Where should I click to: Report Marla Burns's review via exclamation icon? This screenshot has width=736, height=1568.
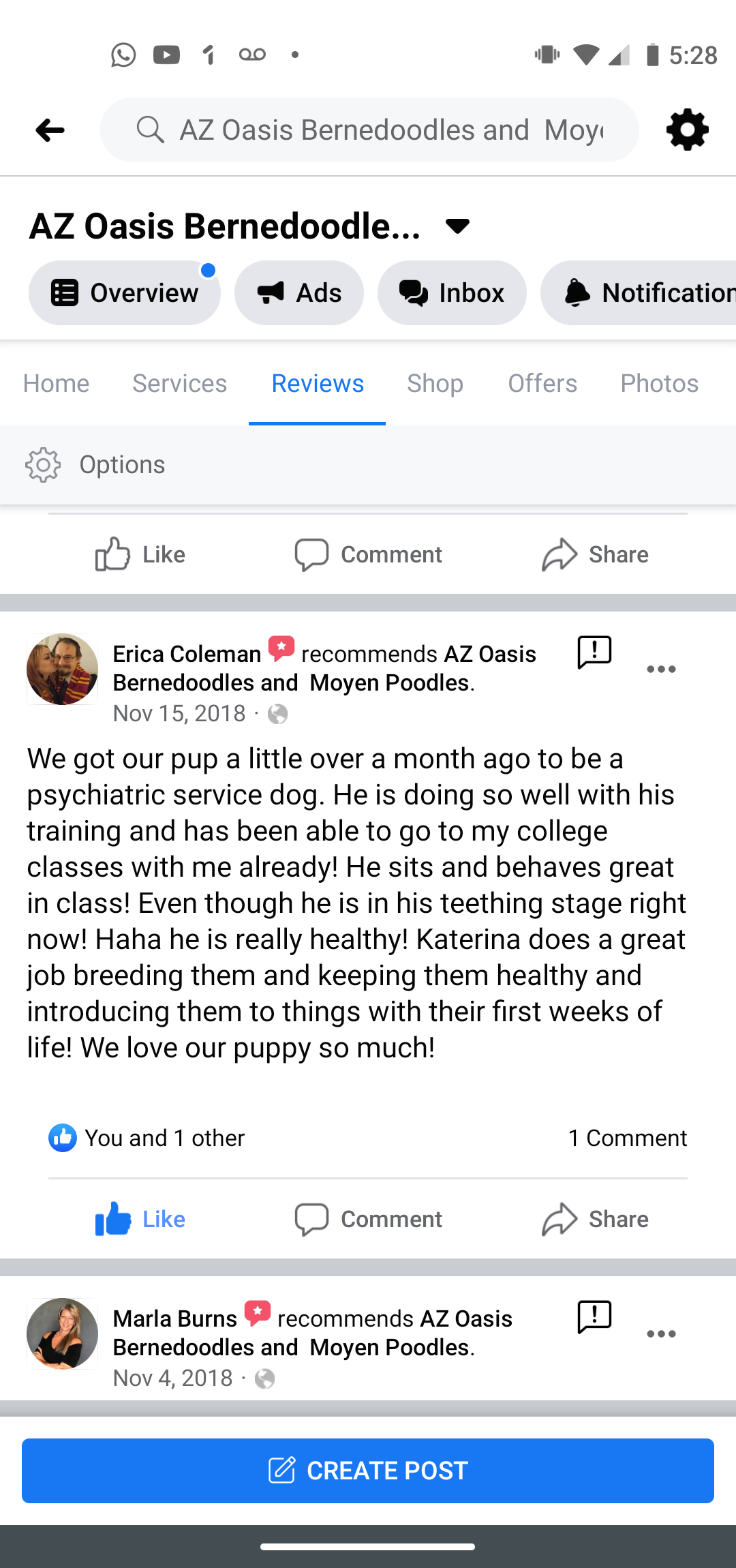(594, 1316)
